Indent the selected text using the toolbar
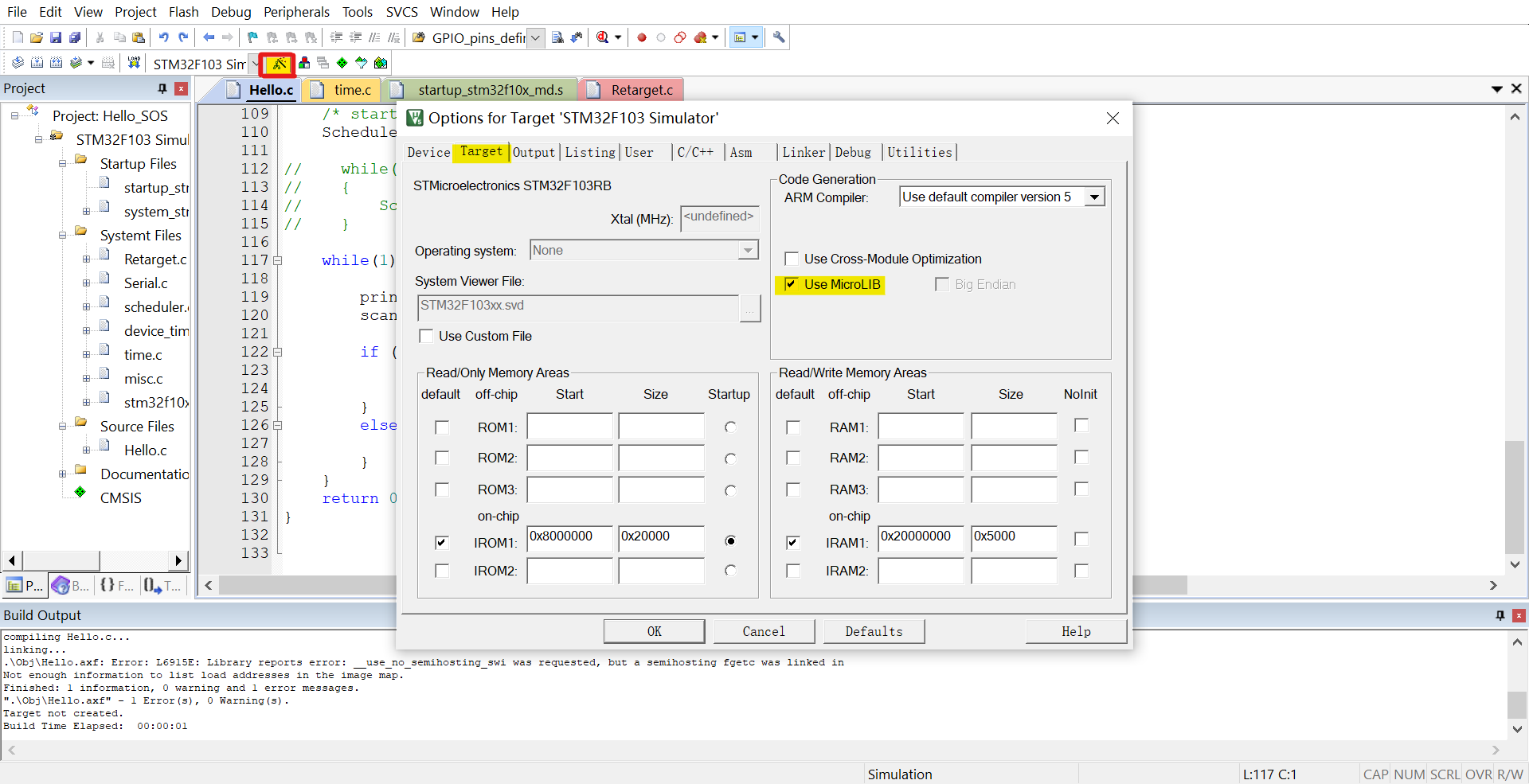Viewport: 1529px width, 784px height. point(336,37)
